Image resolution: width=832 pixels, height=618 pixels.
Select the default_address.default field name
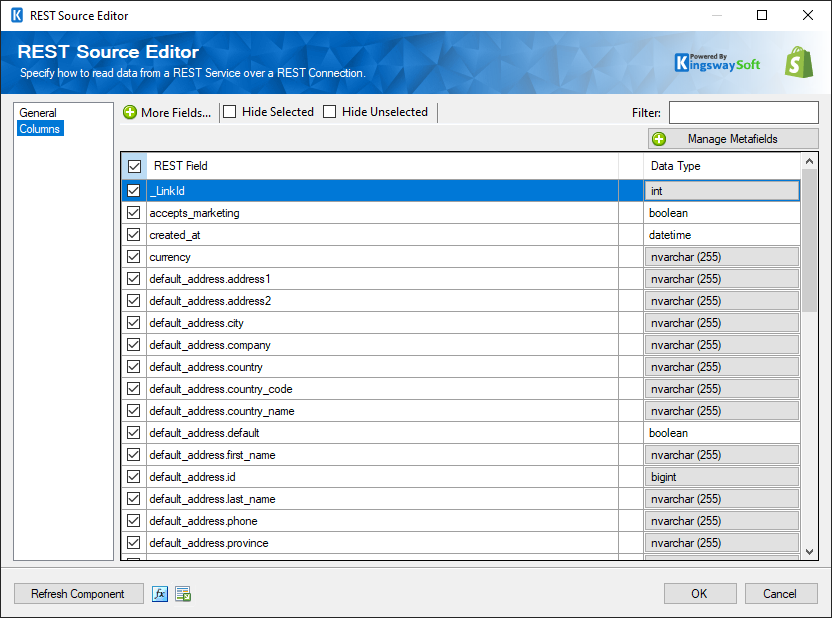[x=204, y=433]
